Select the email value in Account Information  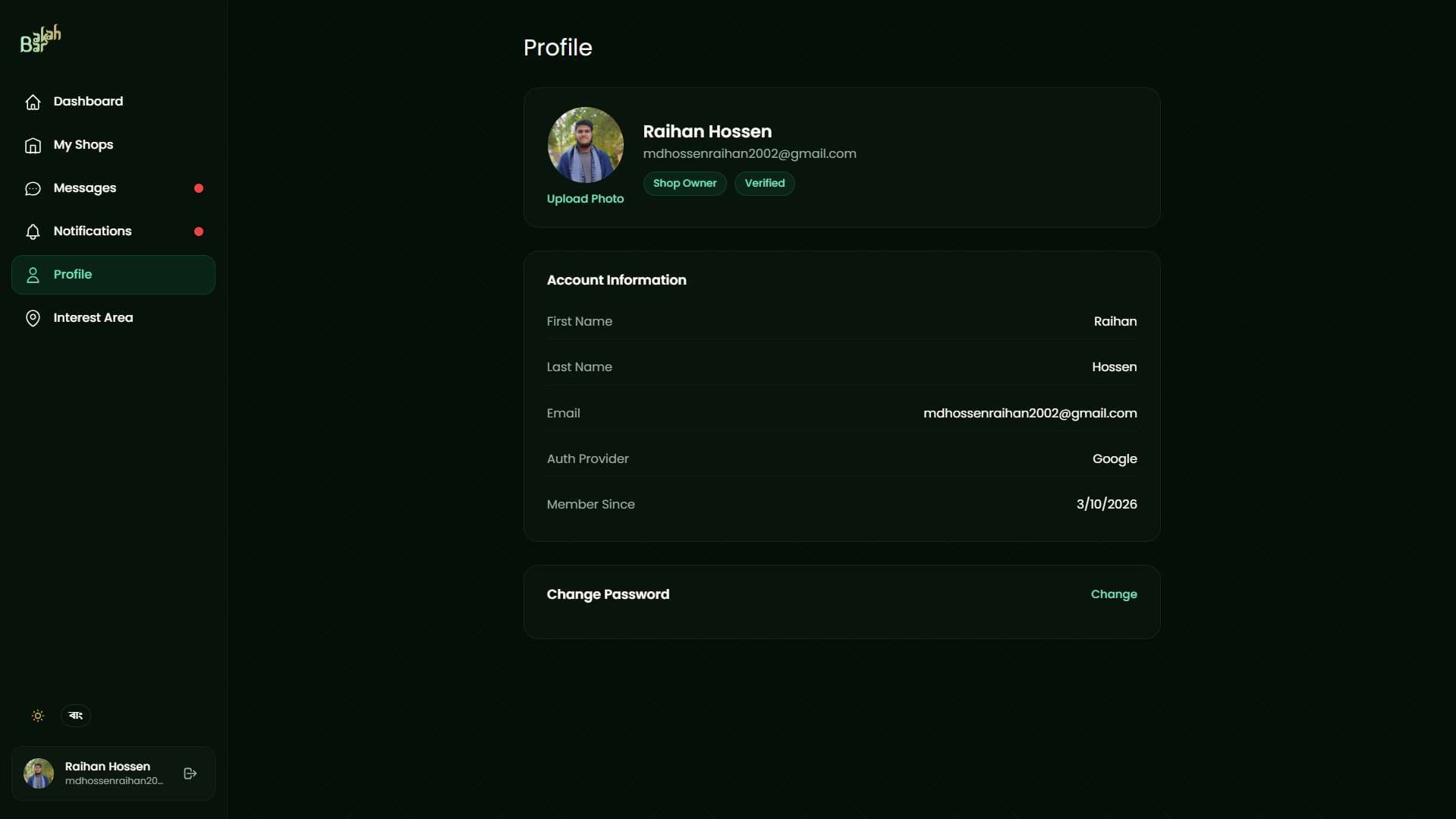pos(1030,414)
